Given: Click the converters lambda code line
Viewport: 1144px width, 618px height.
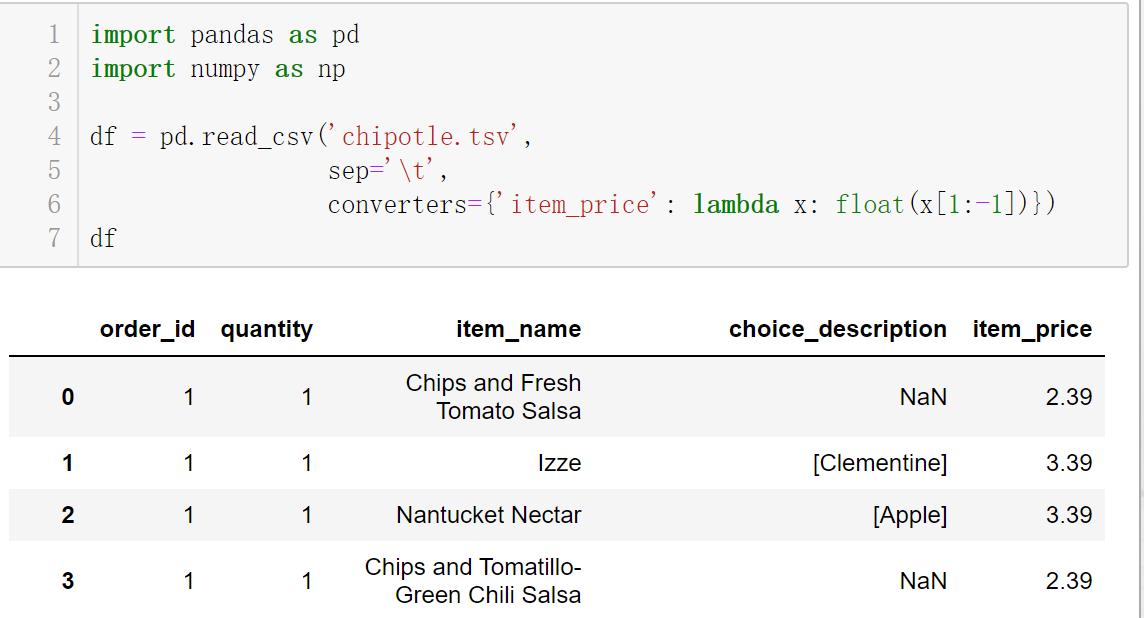Looking at the screenshot, I should click(x=690, y=205).
